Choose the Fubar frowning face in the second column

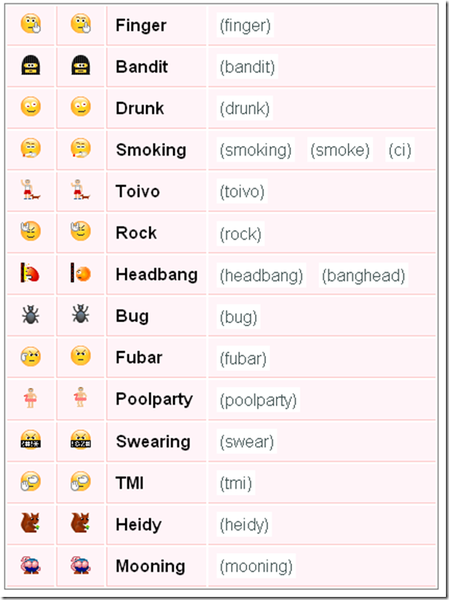pos(81,356)
